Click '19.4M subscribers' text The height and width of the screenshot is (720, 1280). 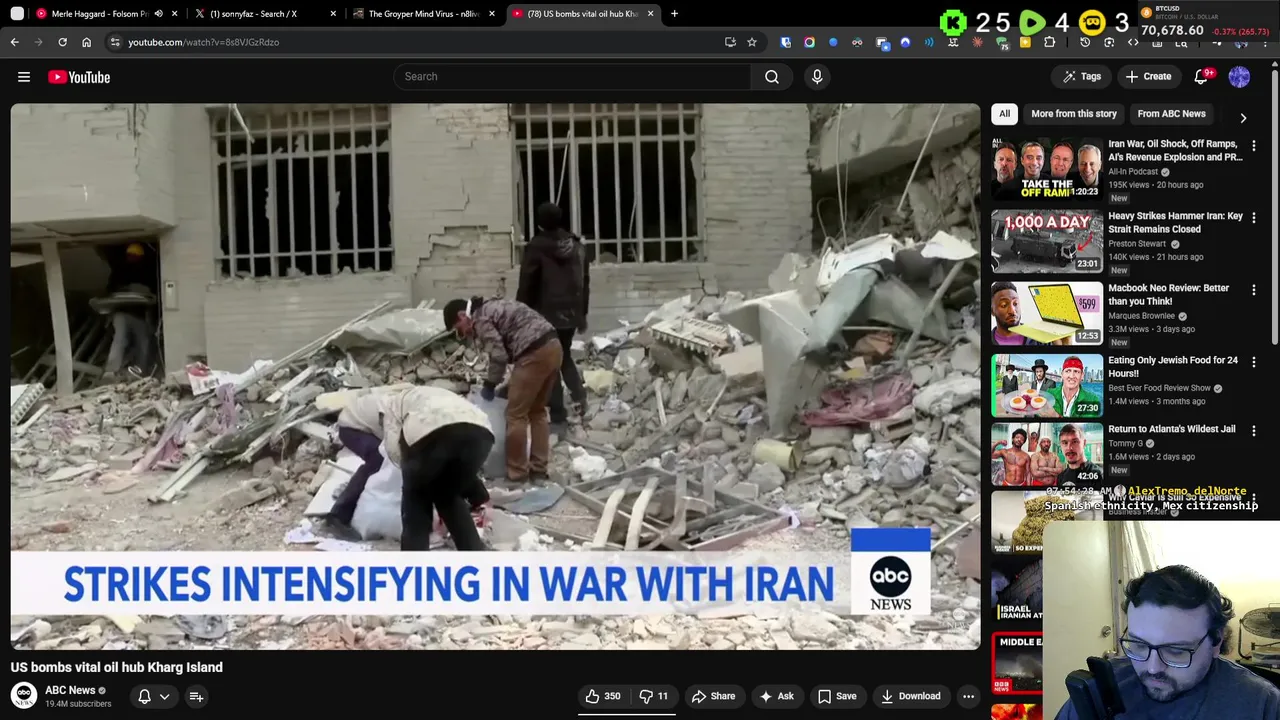(78, 704)
